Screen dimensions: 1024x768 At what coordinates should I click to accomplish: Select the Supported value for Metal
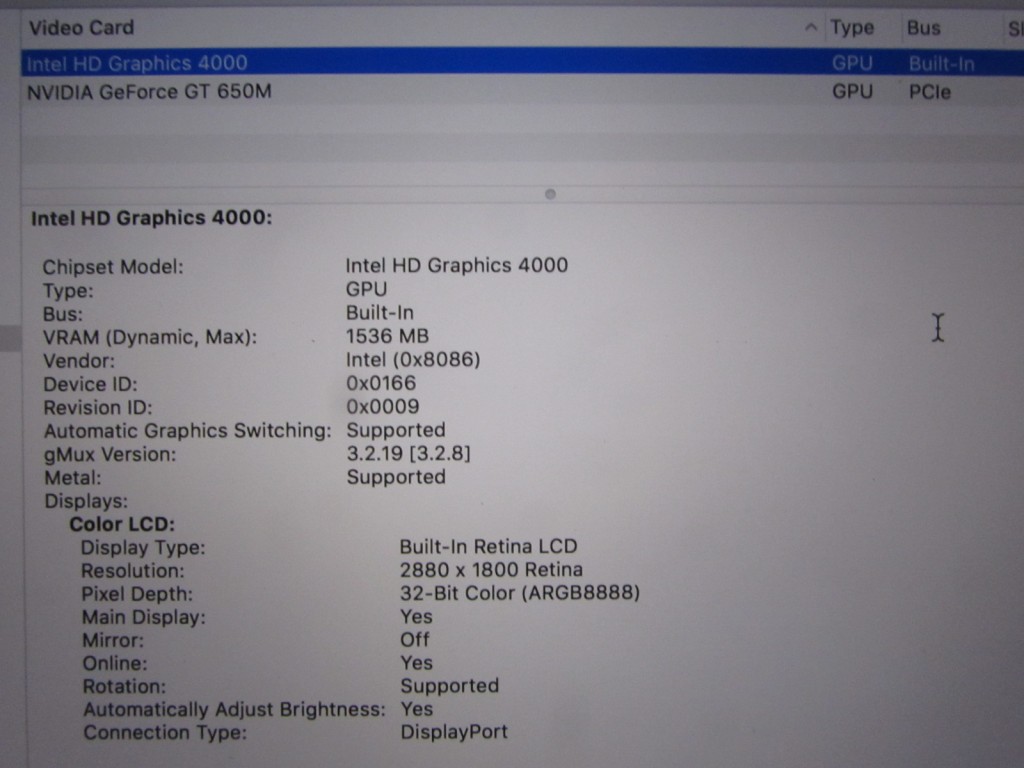pos(396,477)
